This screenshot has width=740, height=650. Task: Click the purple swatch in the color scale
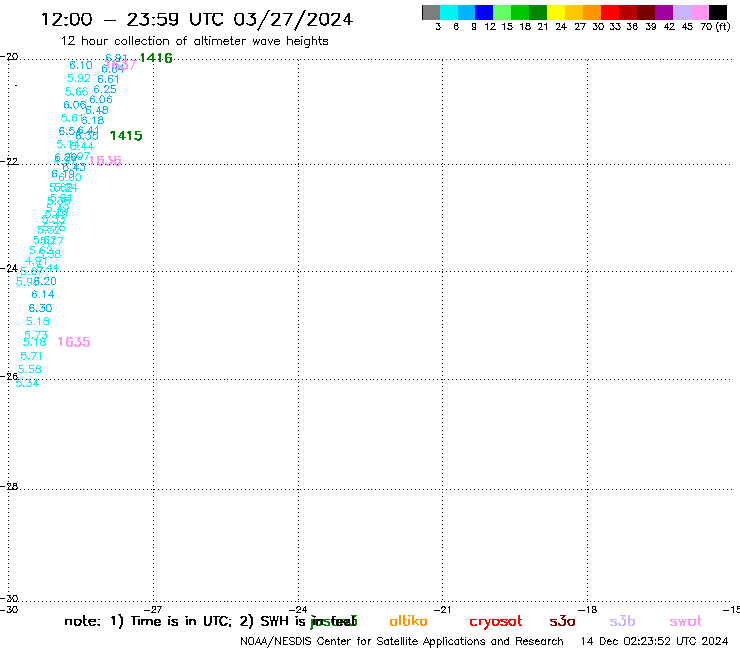[x=664, y=12]
